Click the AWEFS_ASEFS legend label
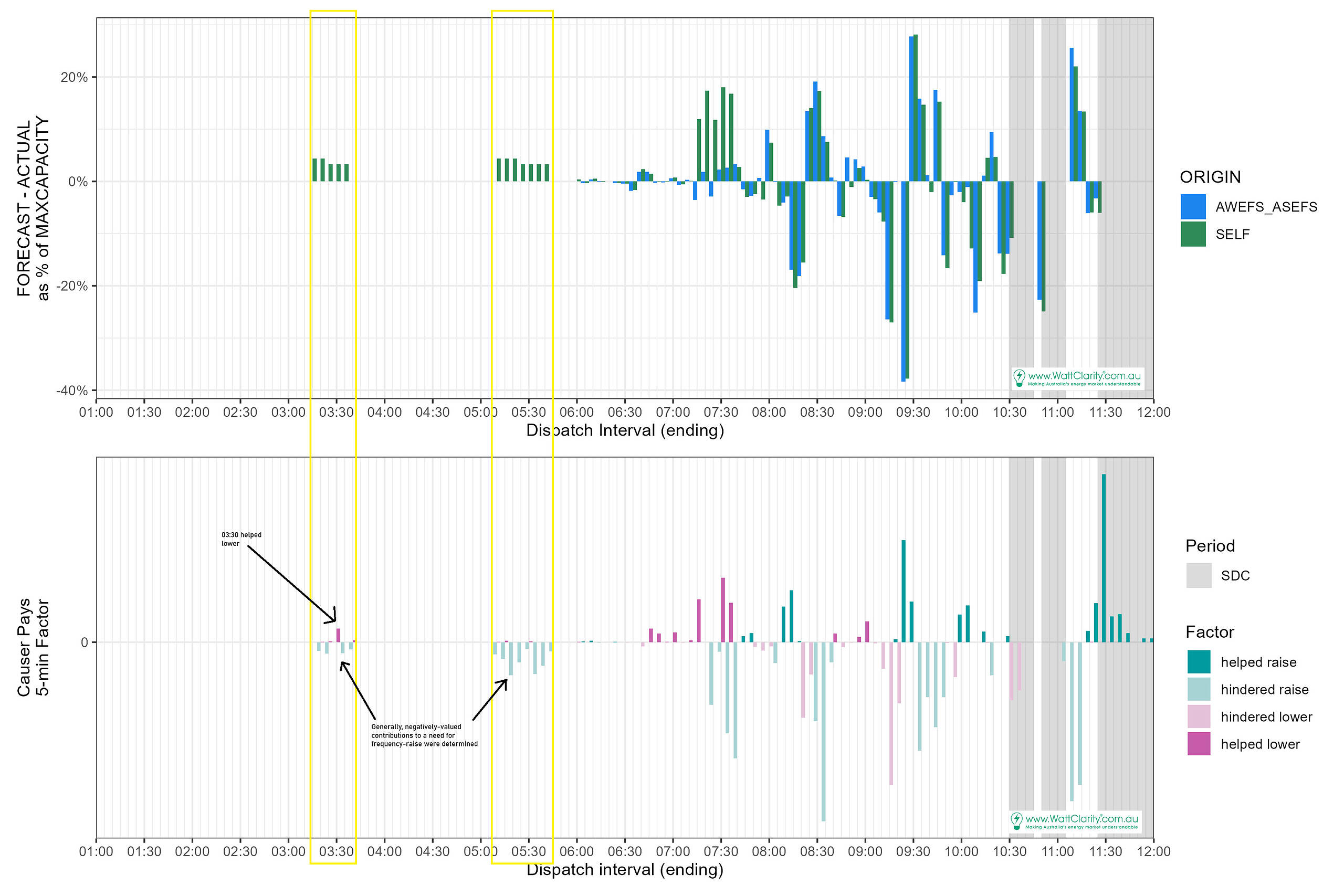The image size is (1344, 896). (x=1266, y=207)
